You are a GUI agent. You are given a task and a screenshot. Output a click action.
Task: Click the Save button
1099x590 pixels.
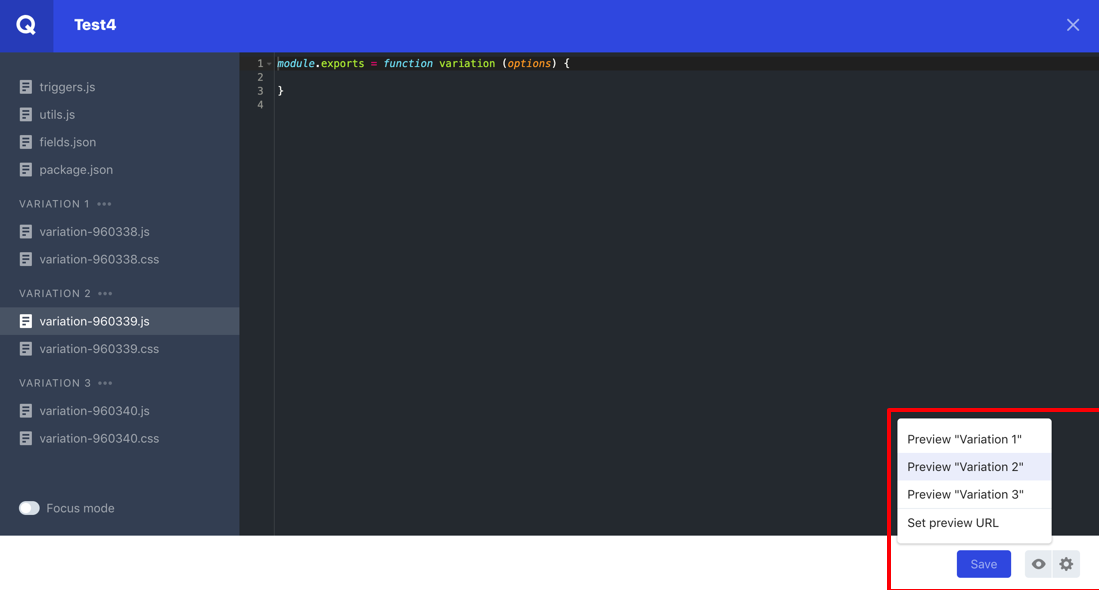(983, 564)
